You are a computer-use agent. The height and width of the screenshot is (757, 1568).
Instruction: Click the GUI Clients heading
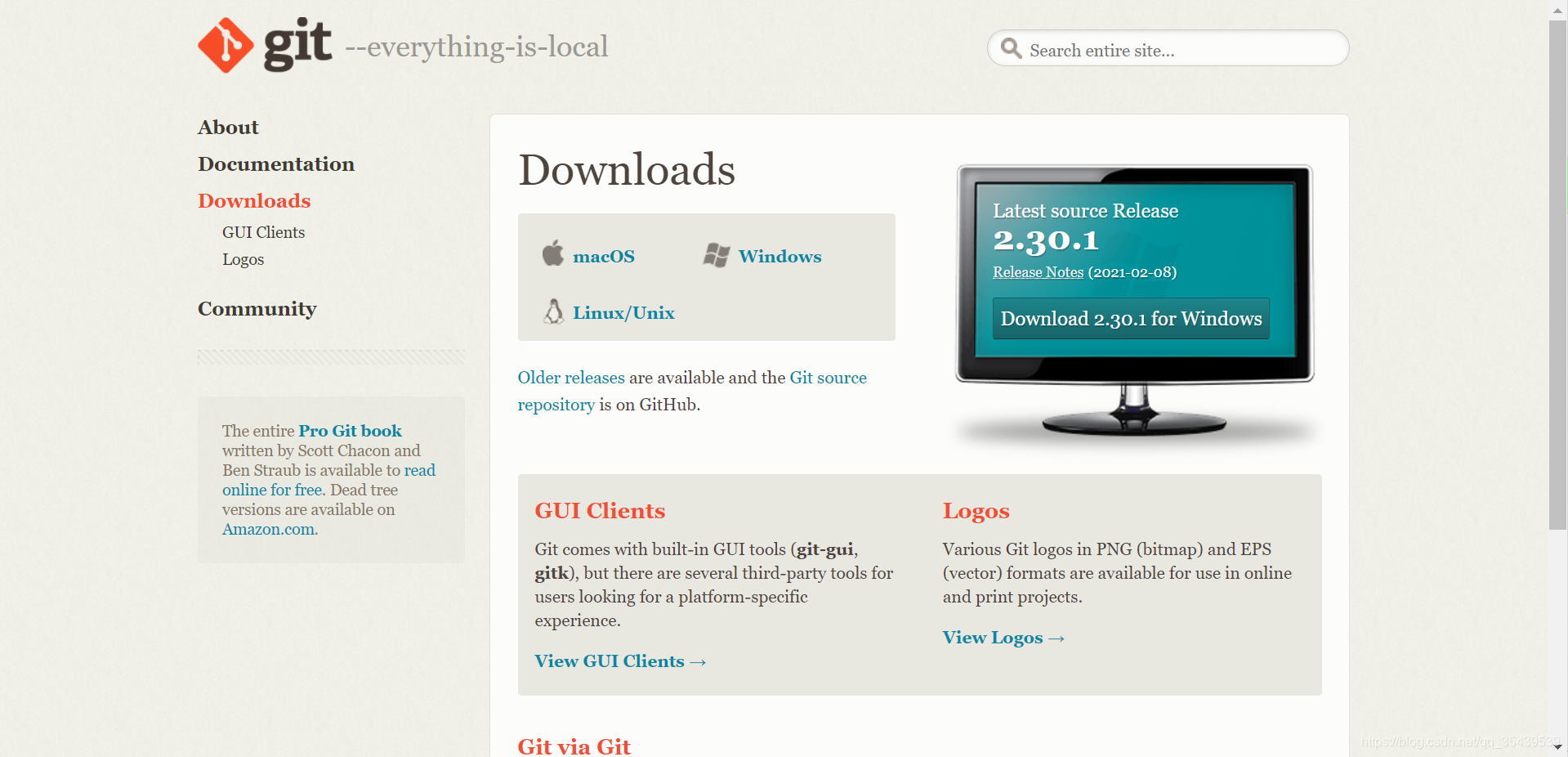tap(600, 511)
